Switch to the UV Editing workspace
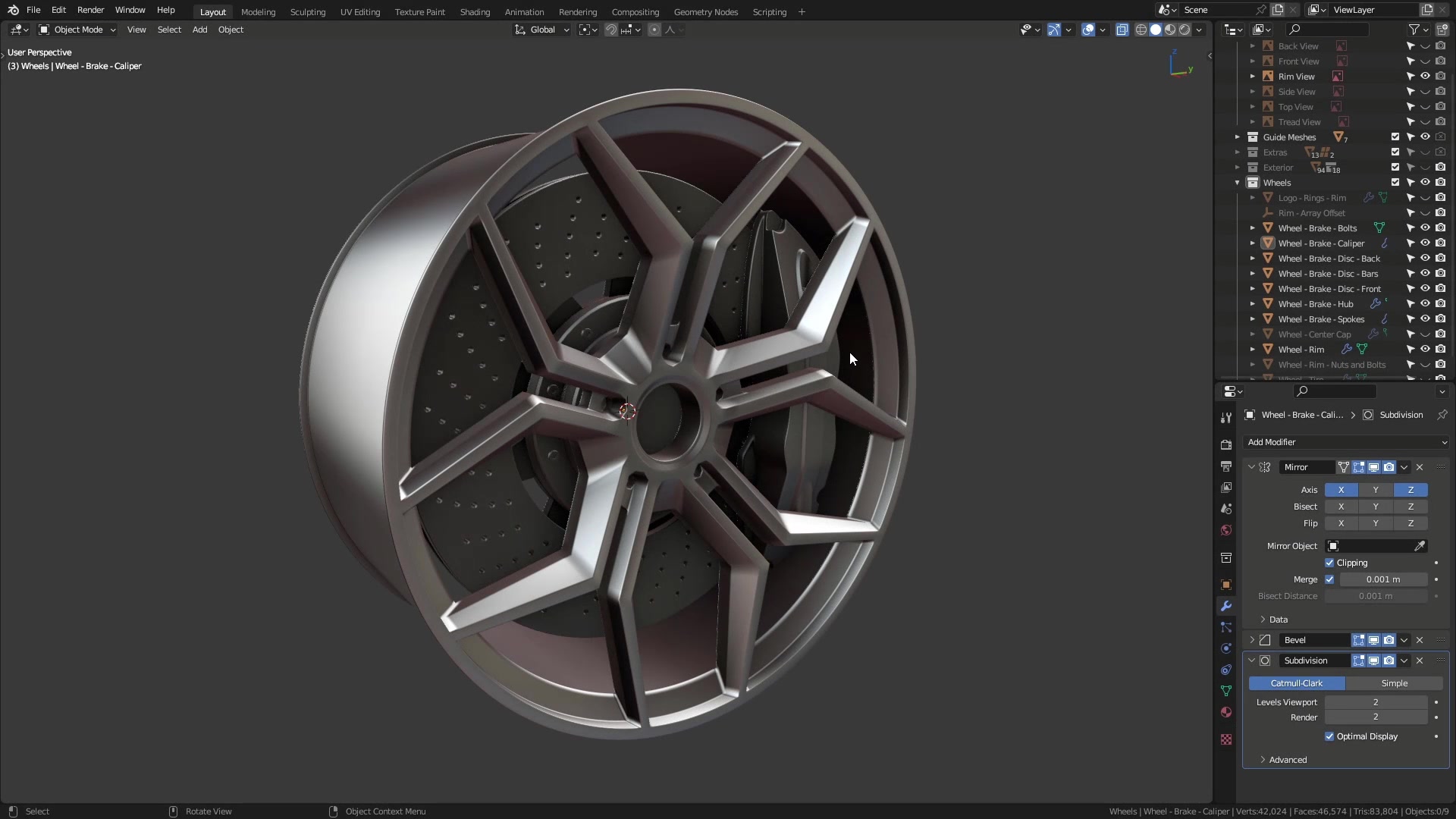Screen dimensions: 1456x819 click(x=360, y=12)
